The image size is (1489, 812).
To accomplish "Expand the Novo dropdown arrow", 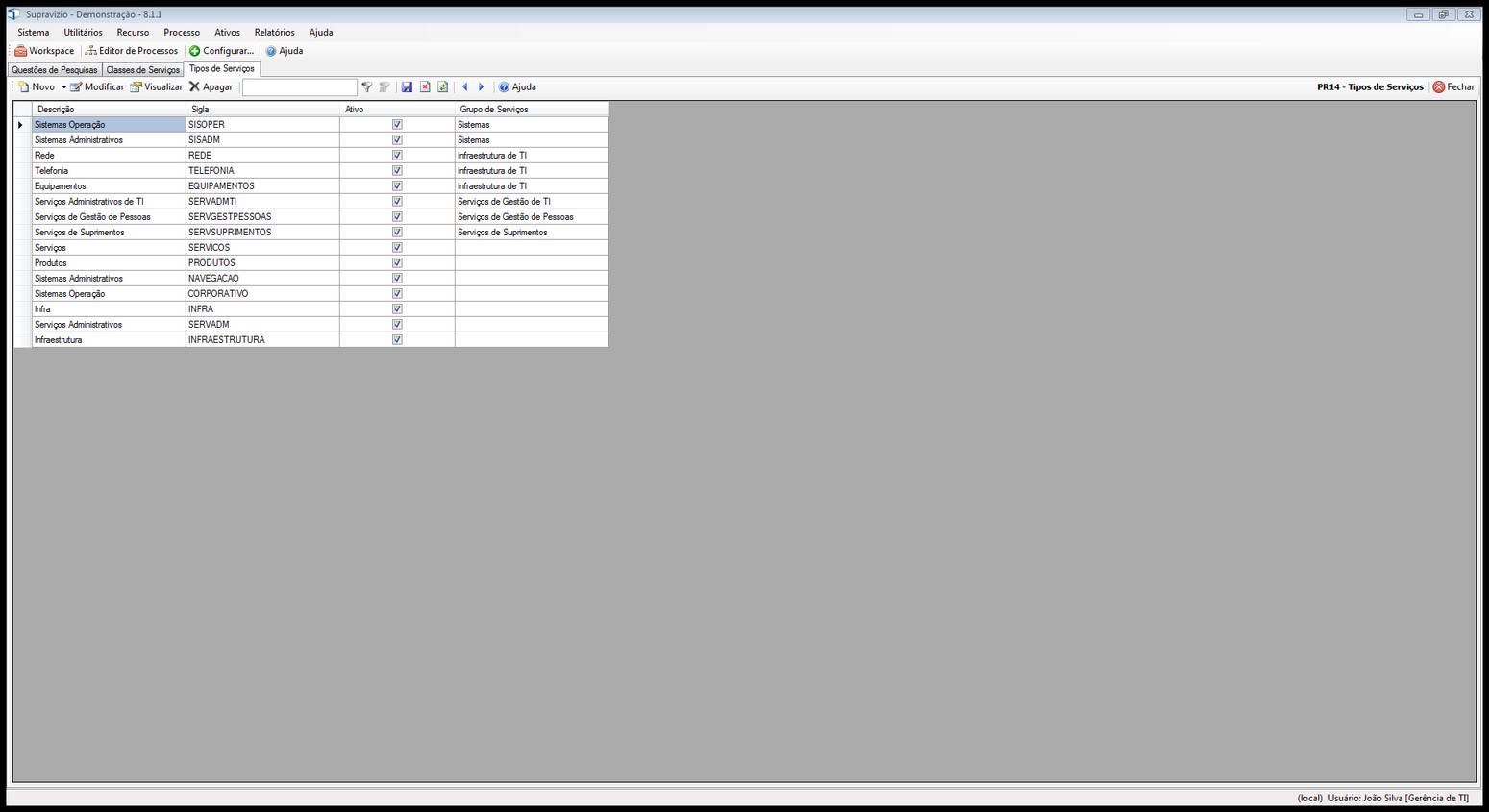I will (63, 87).
